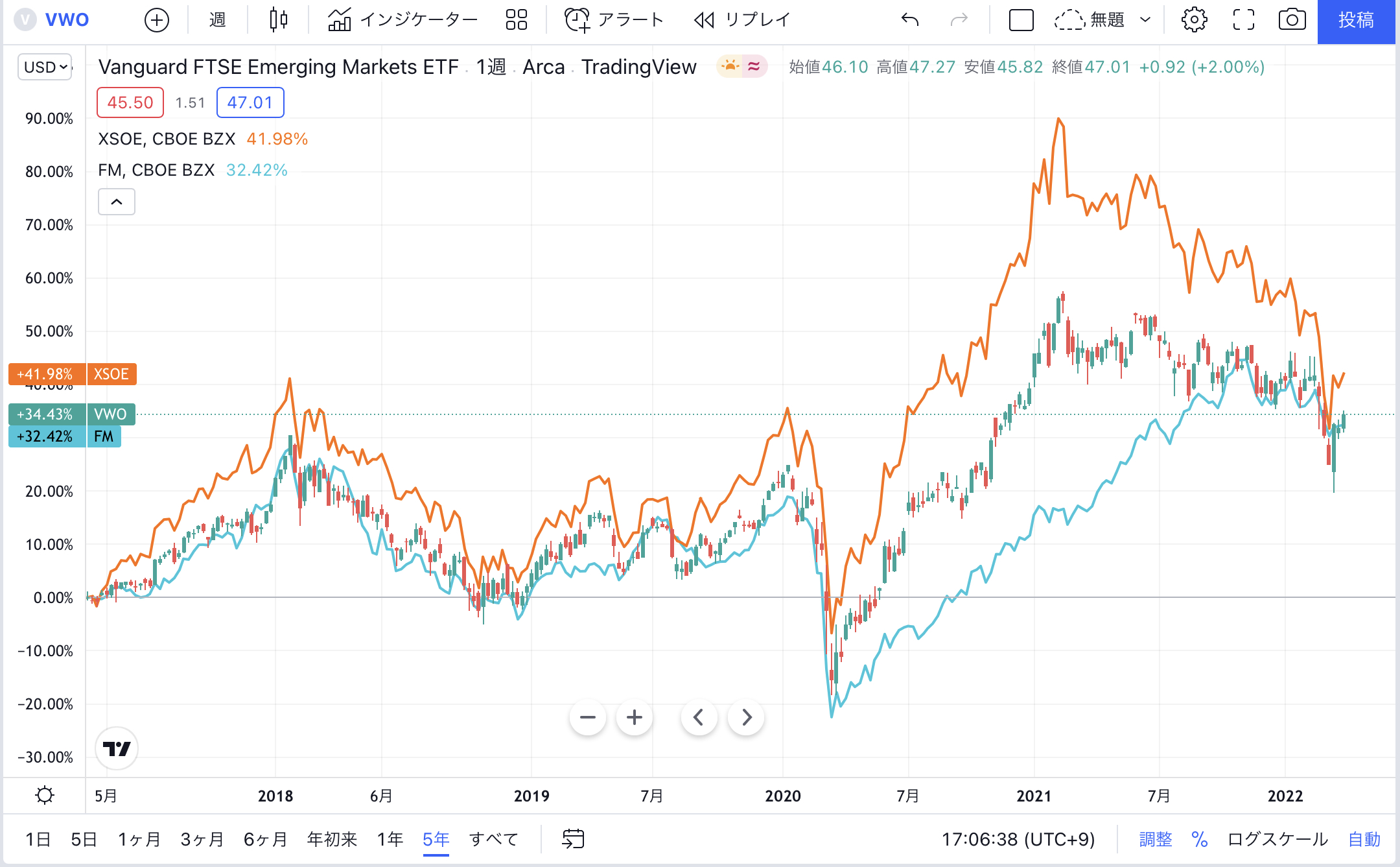
Task: Open the candlestick chart style menu
Action: 278,20
